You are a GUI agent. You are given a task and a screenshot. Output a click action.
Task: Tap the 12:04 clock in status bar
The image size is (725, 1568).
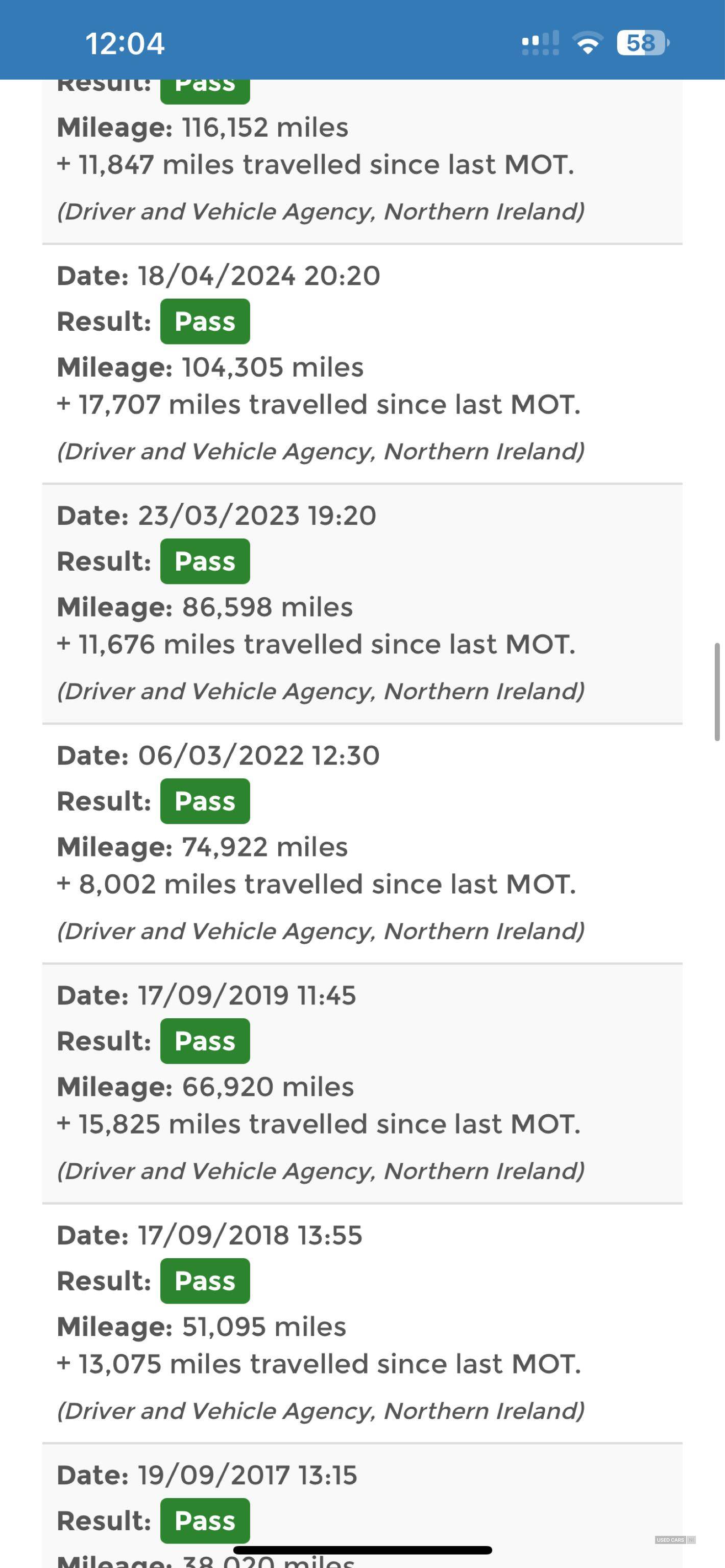point(125,44)
